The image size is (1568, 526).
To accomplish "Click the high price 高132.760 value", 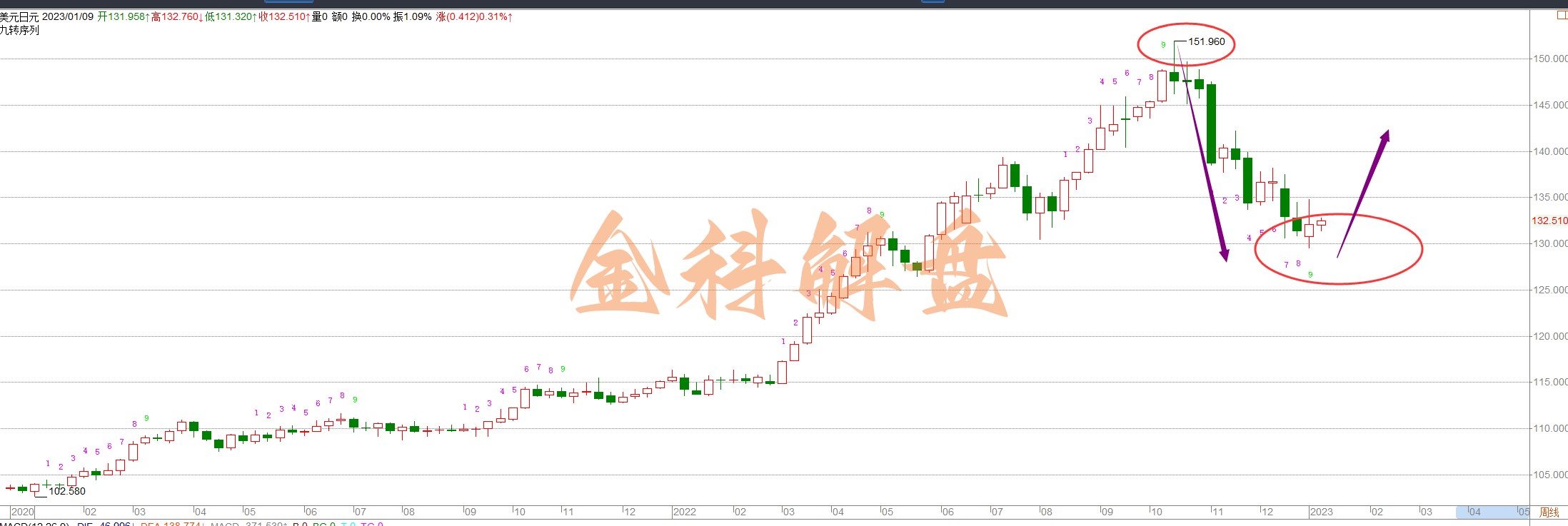I will 177,16.
